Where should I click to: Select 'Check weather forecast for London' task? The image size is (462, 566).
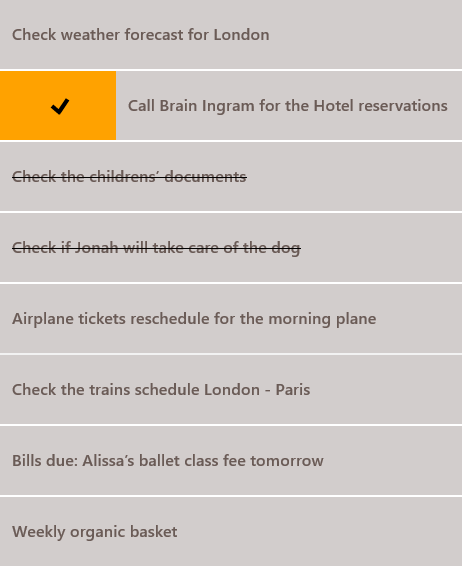click(231, 34)
